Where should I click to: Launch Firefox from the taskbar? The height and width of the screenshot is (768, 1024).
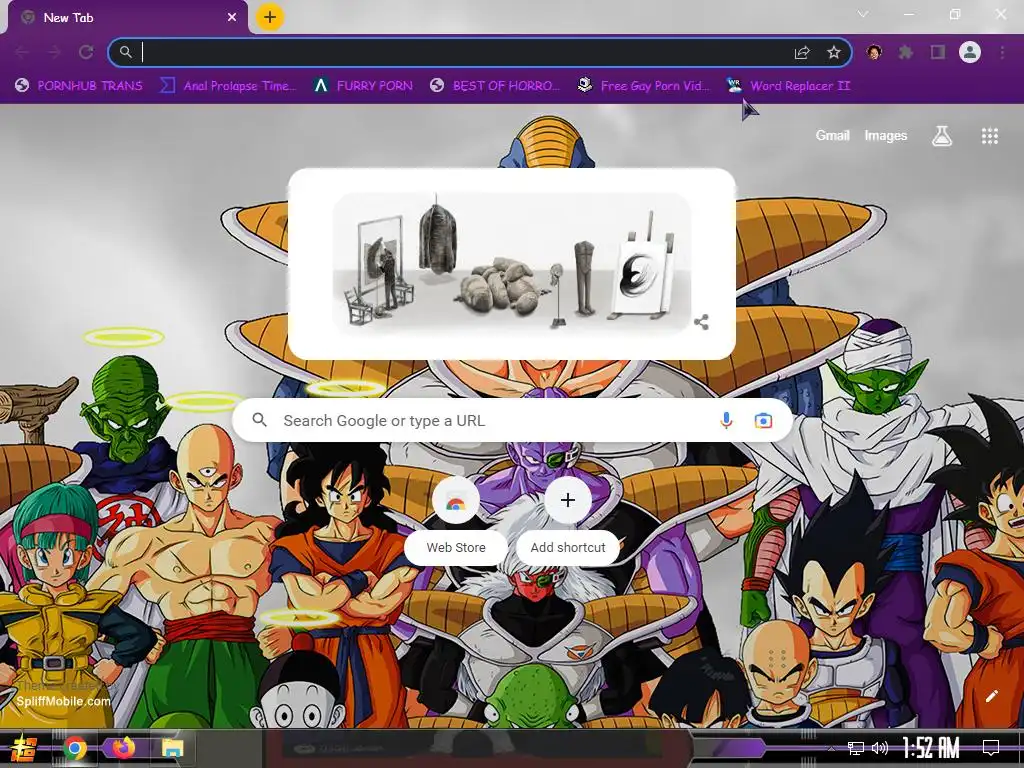click(x=123, y=748)
